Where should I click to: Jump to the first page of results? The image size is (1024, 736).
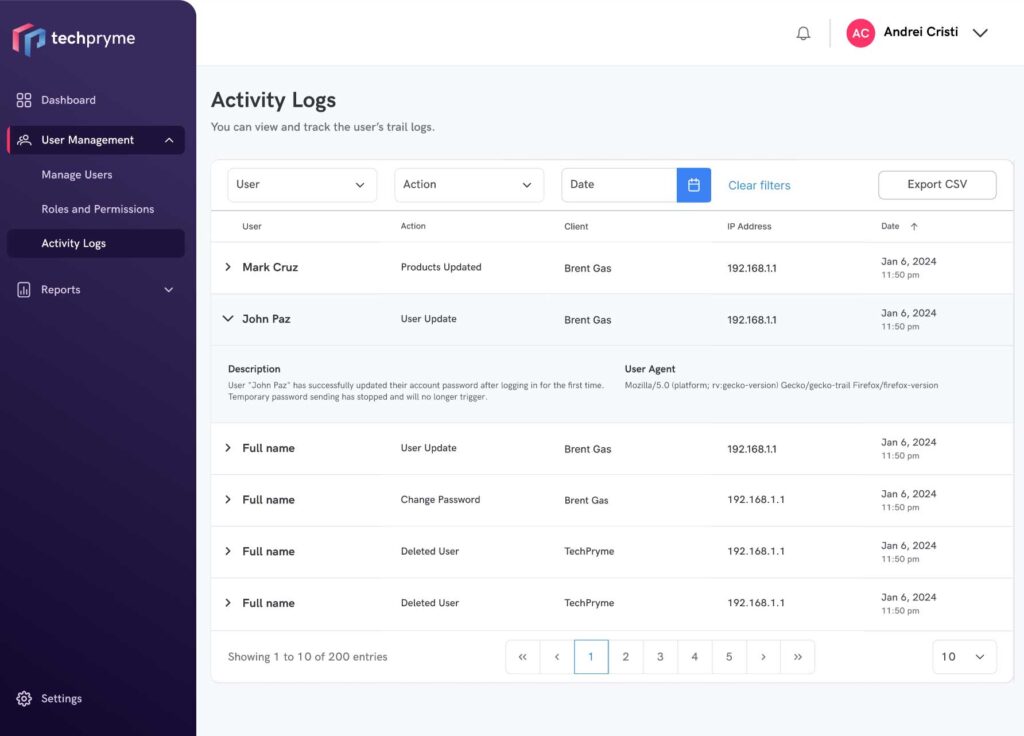[522, 657]
